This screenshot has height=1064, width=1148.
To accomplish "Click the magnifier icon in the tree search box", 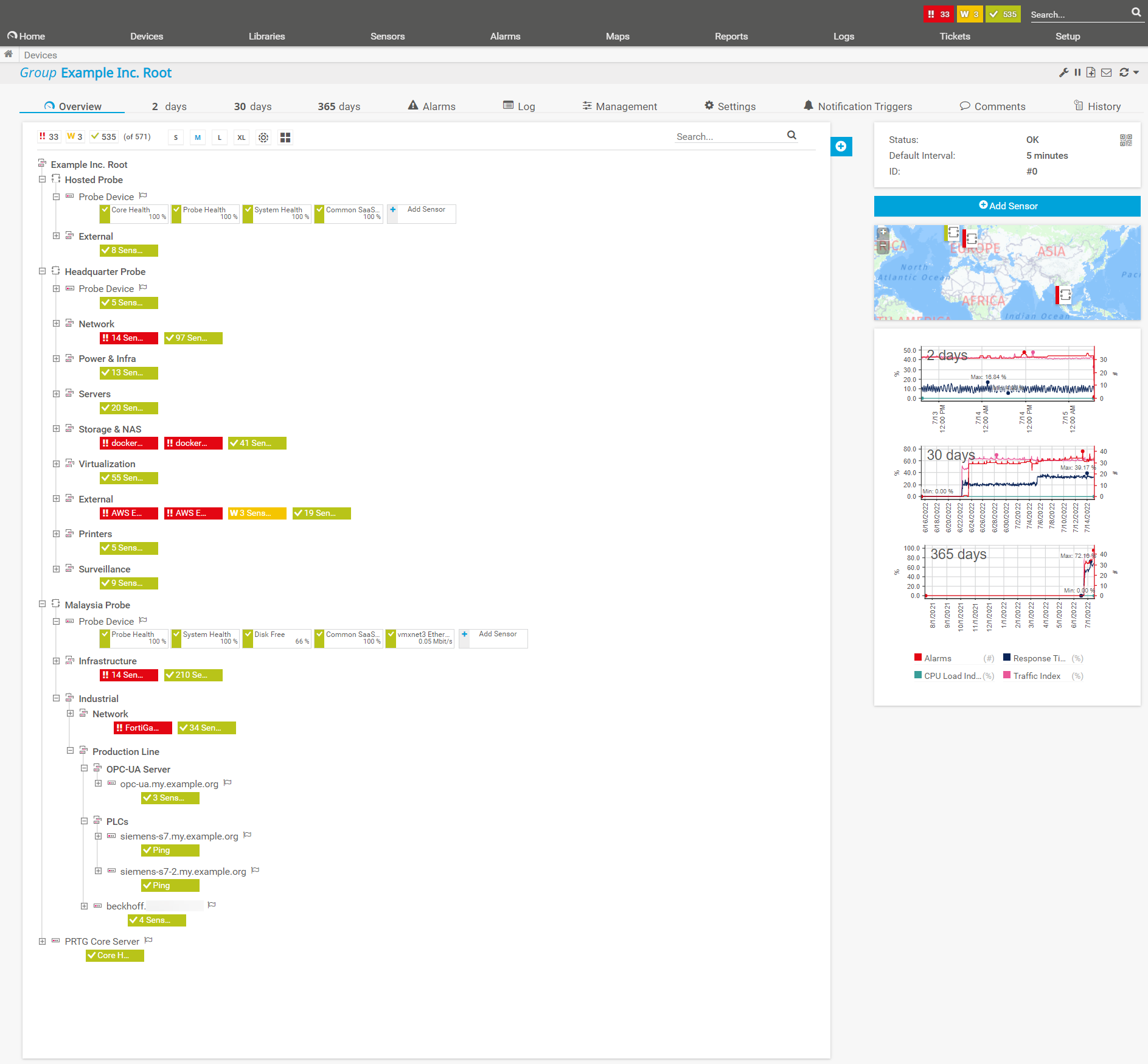I will [x=791, y=136].
